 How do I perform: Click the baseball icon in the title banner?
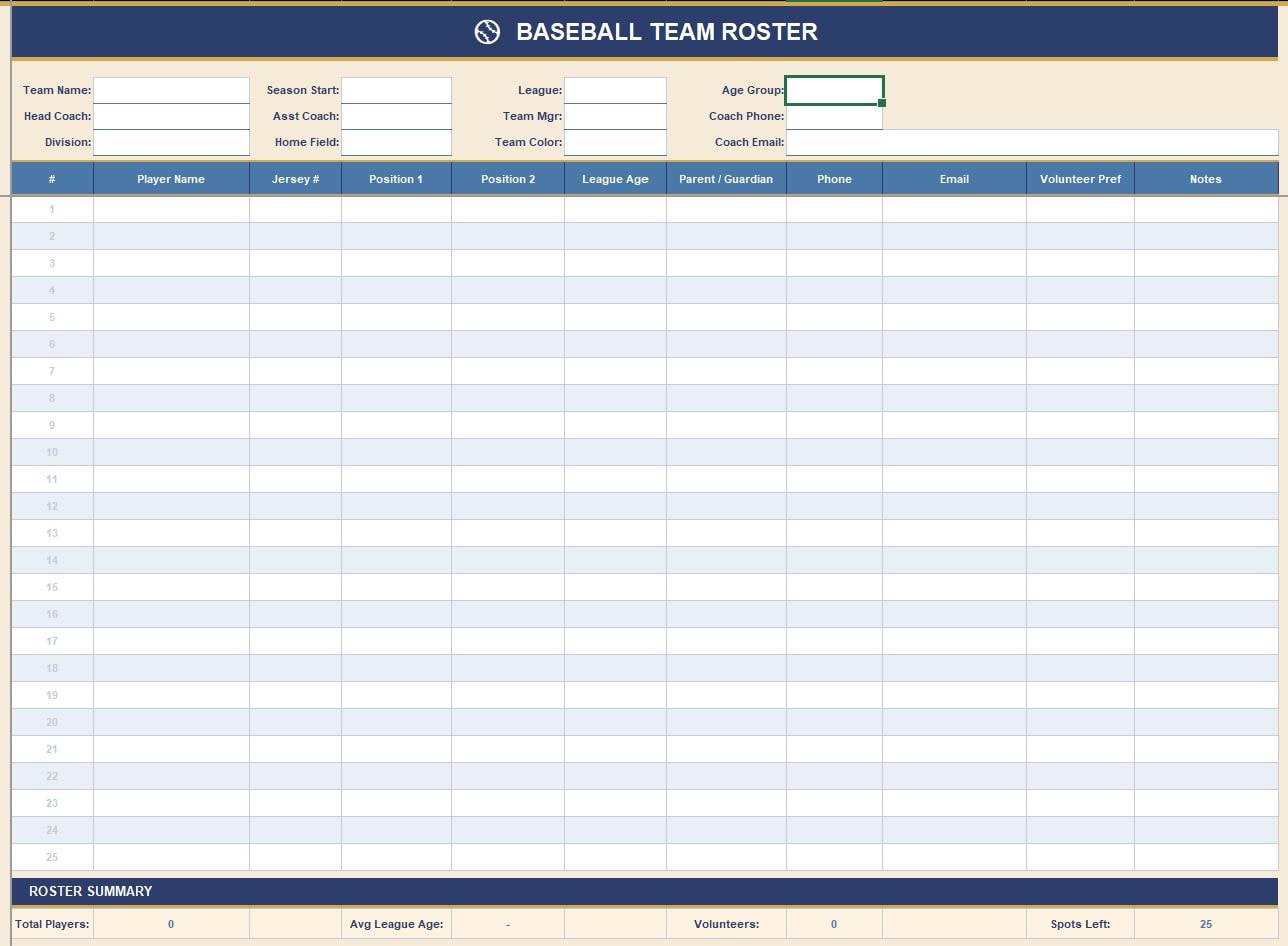click(487, 32)
